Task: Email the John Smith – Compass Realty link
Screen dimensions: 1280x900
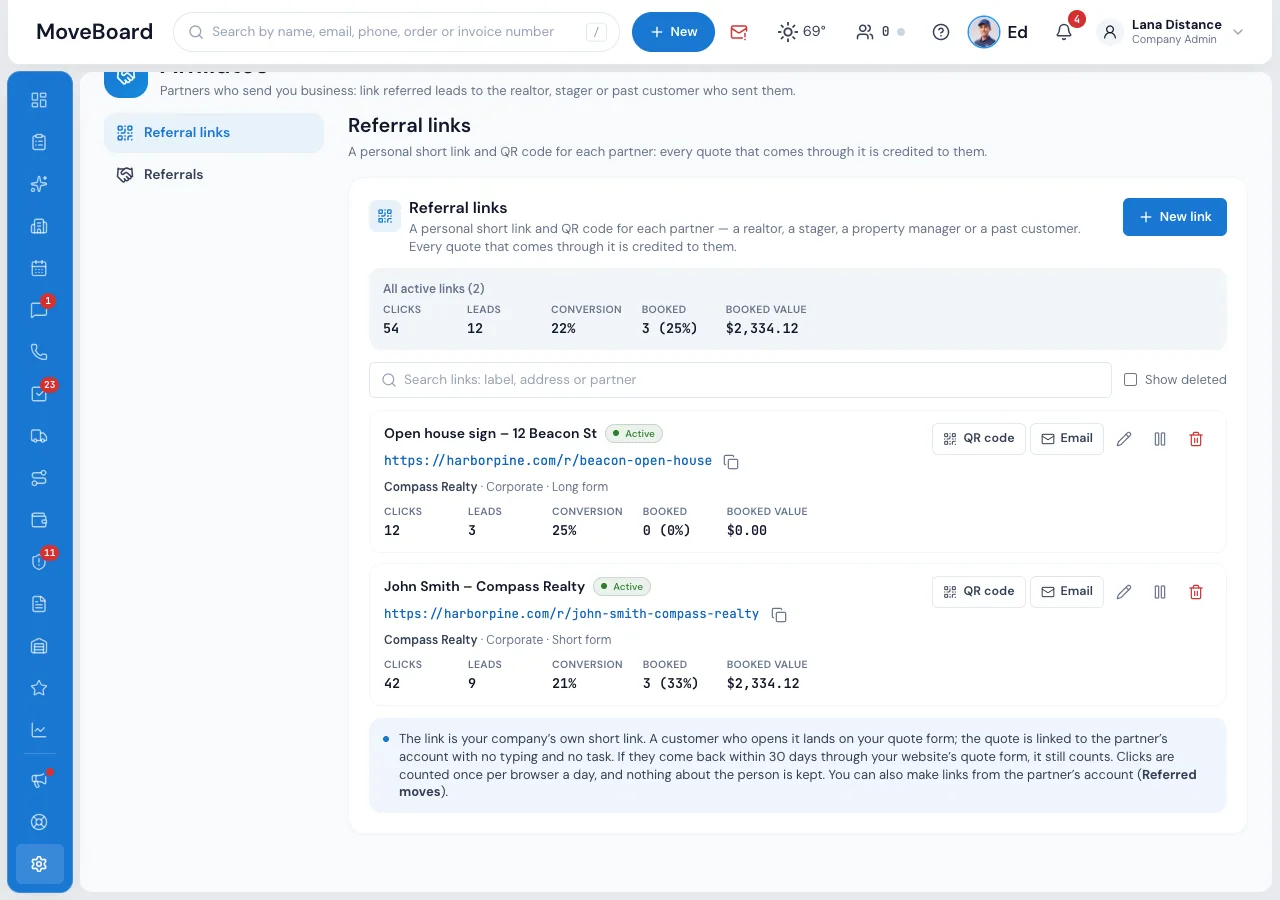Action: pos(1067,592)
